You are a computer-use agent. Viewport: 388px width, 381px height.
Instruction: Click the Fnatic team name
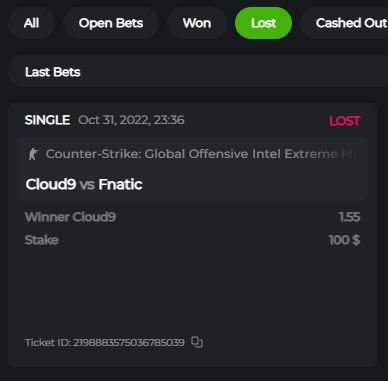point(121,184)
